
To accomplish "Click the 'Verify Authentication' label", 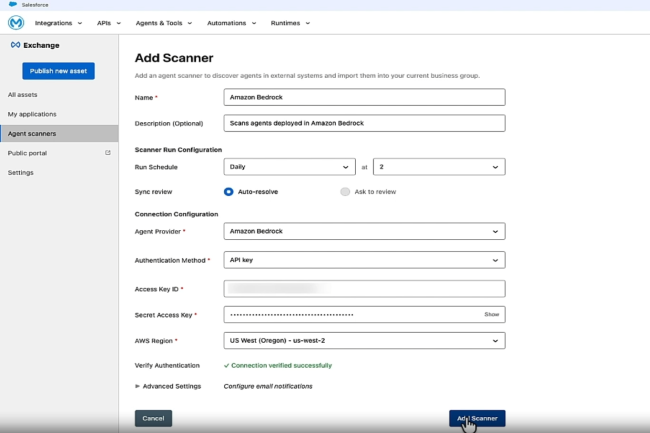I will click(x=167, y=365).
